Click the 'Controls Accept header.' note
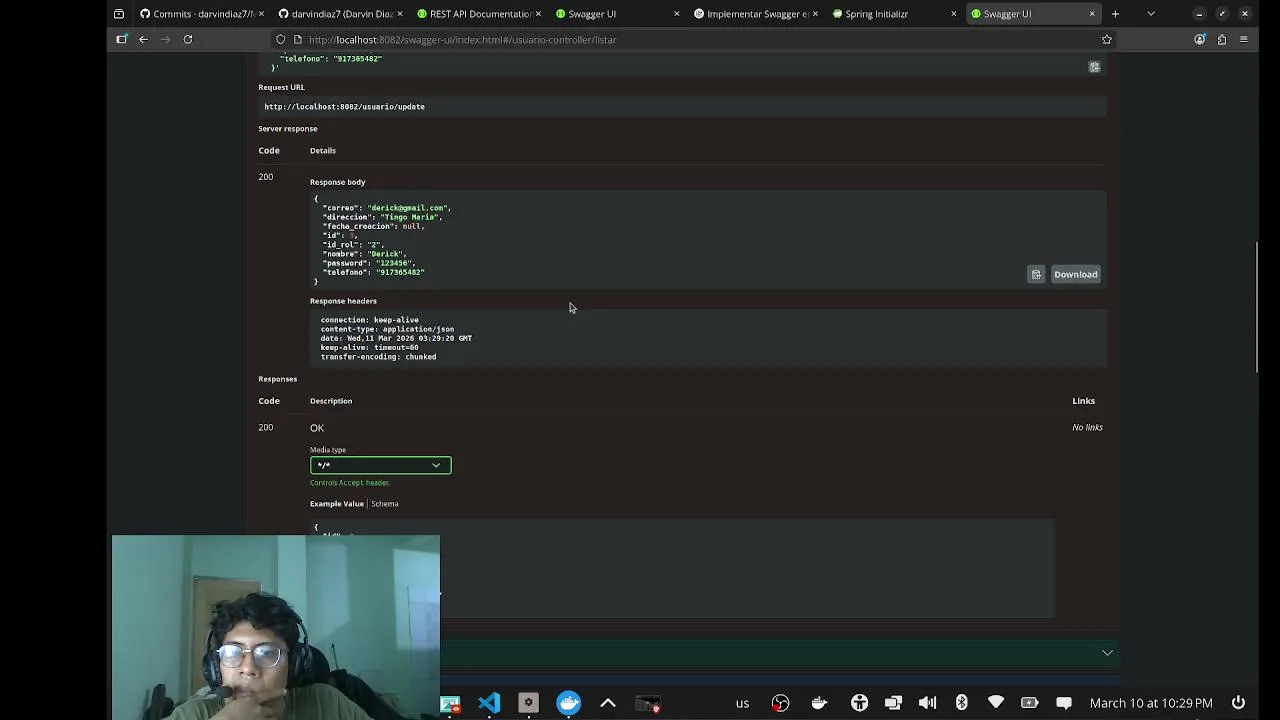 350,483
